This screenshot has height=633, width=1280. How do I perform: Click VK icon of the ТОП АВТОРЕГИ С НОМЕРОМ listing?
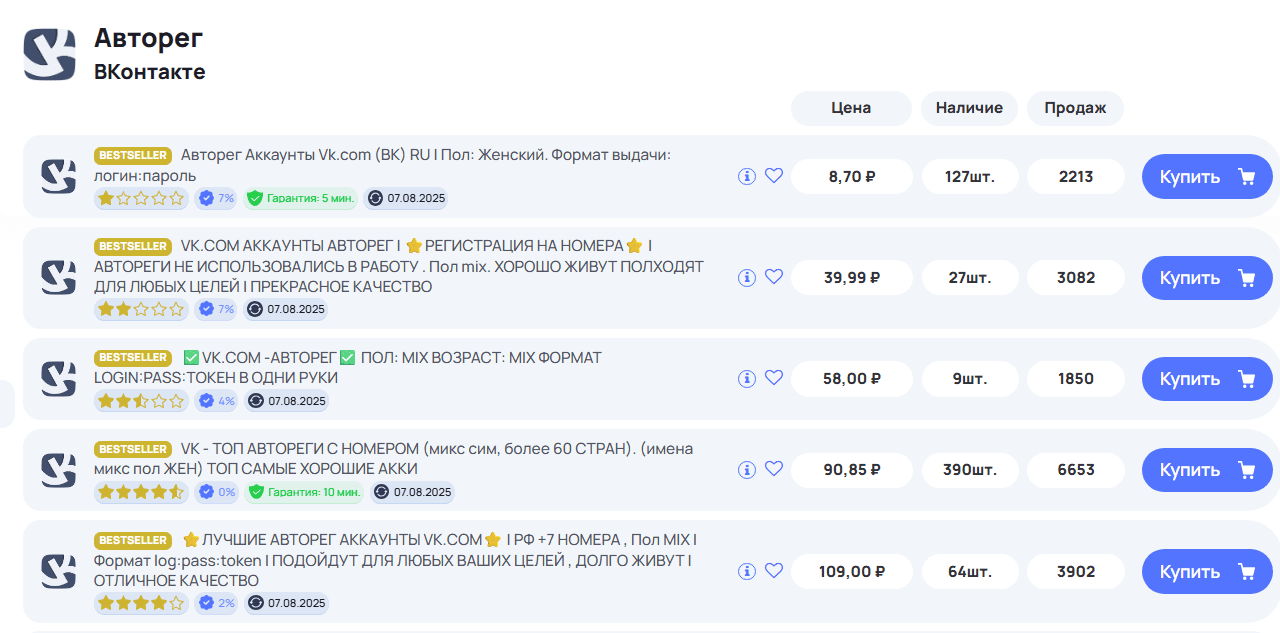tap(58, 469)
